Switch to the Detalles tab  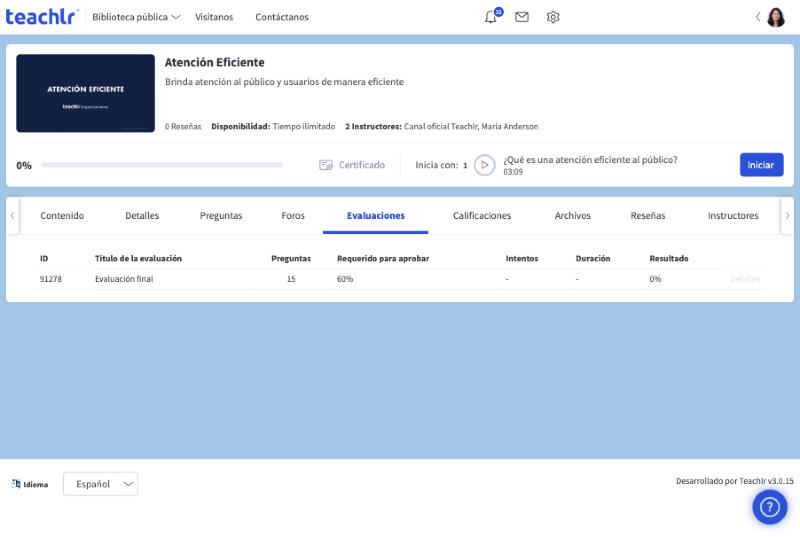(x=142, y=216)
